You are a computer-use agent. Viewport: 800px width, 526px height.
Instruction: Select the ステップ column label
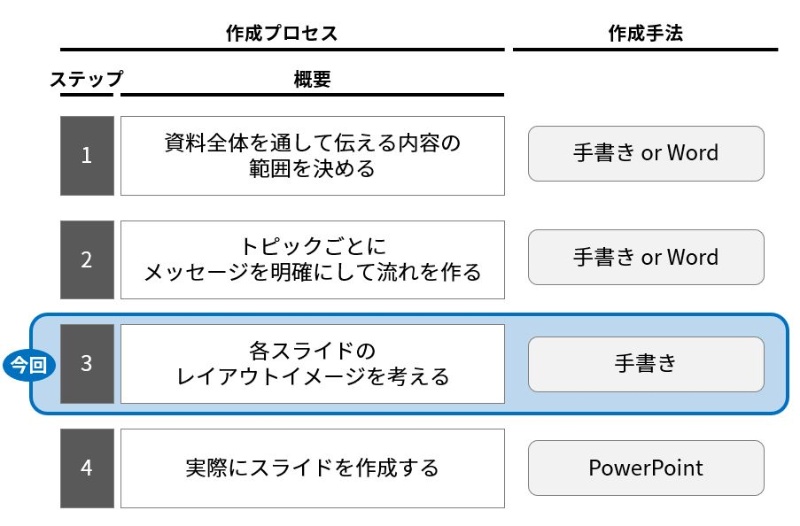pyautogui.click(x=86, y=79)
